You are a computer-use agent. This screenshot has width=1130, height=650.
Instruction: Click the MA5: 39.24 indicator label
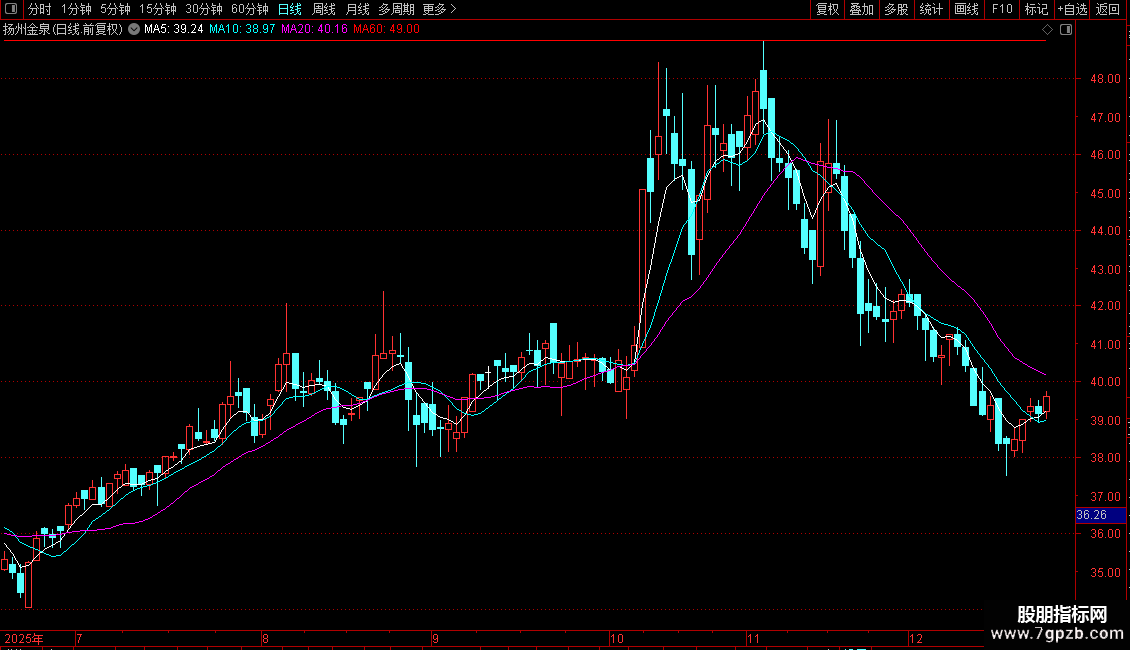tap(174, 30)
